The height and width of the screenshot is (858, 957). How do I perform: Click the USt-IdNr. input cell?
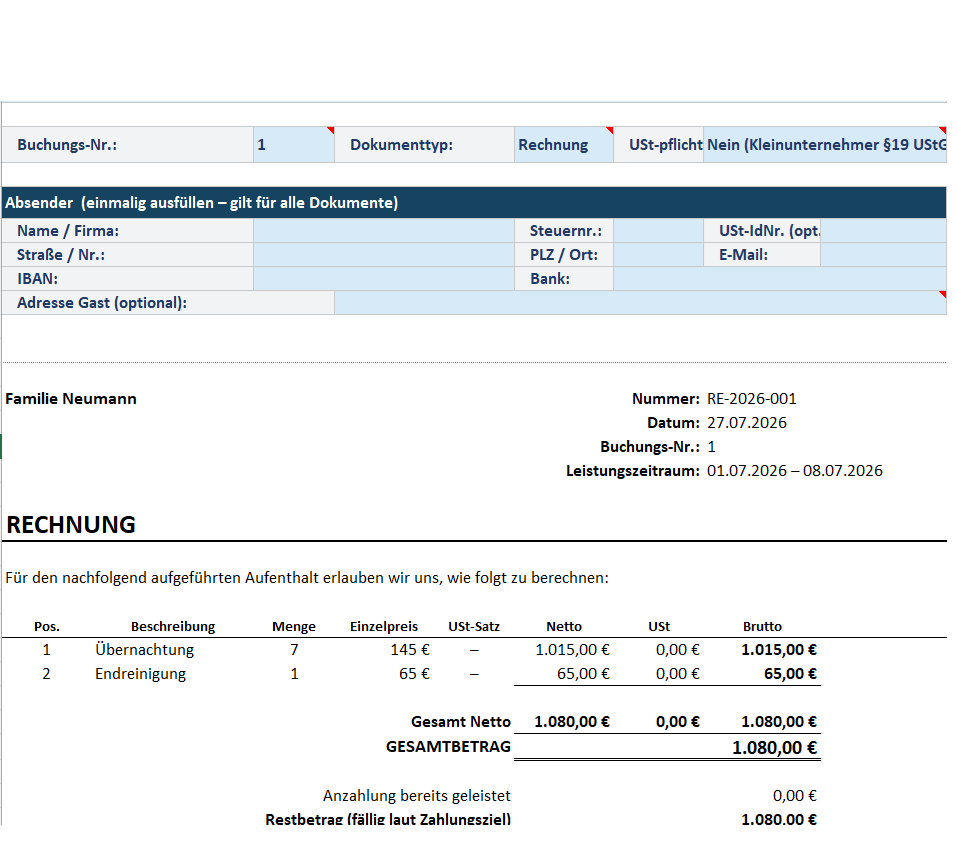click(884, 231)
